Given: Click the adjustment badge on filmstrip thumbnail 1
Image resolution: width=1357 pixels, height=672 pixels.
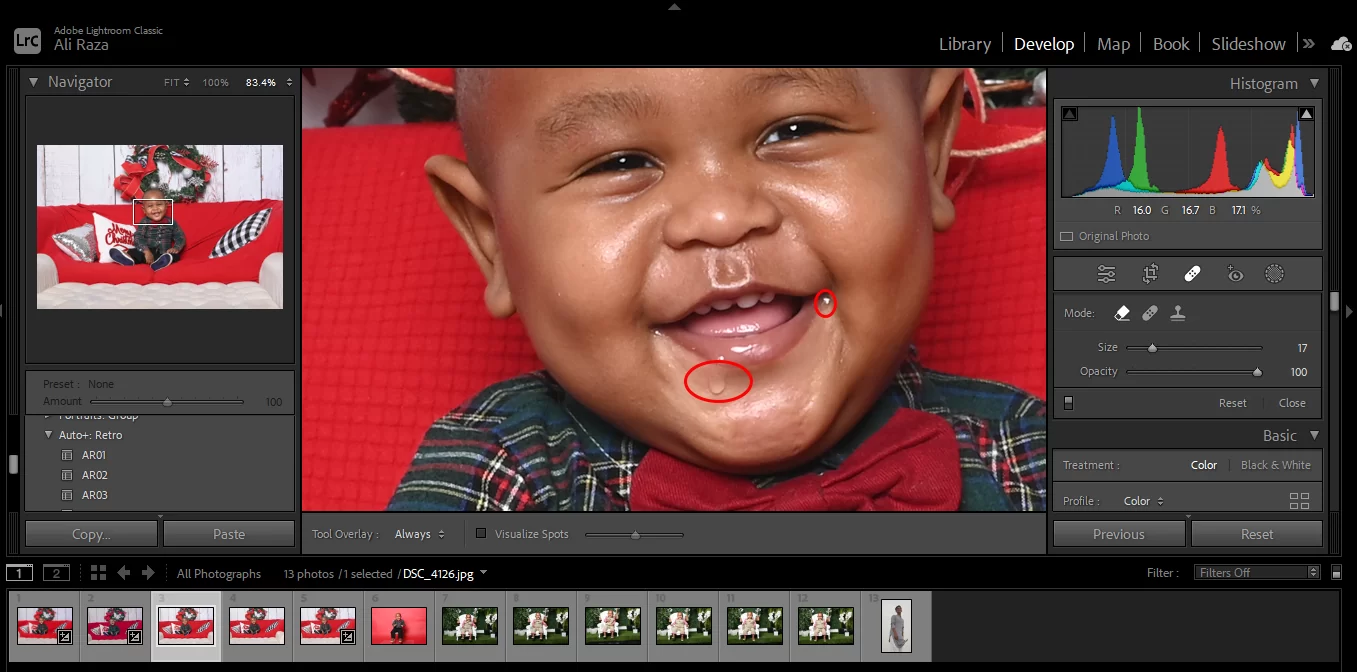Looking at the screenshot, I should (64, 636).
